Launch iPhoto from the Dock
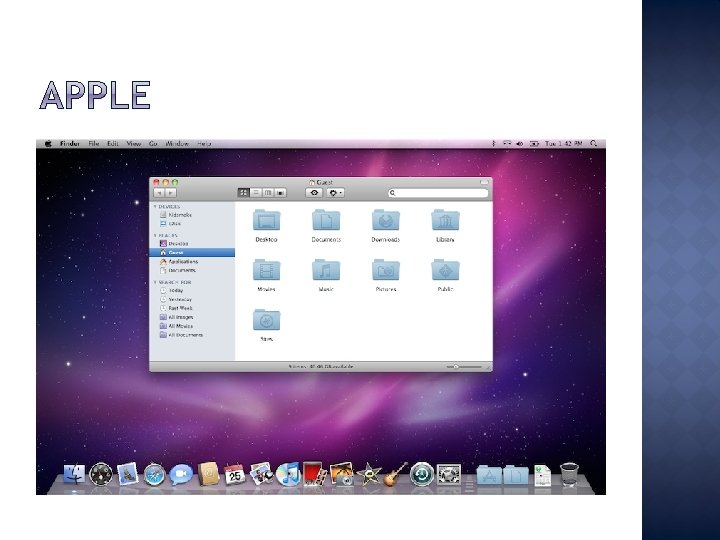 point(342,474)
